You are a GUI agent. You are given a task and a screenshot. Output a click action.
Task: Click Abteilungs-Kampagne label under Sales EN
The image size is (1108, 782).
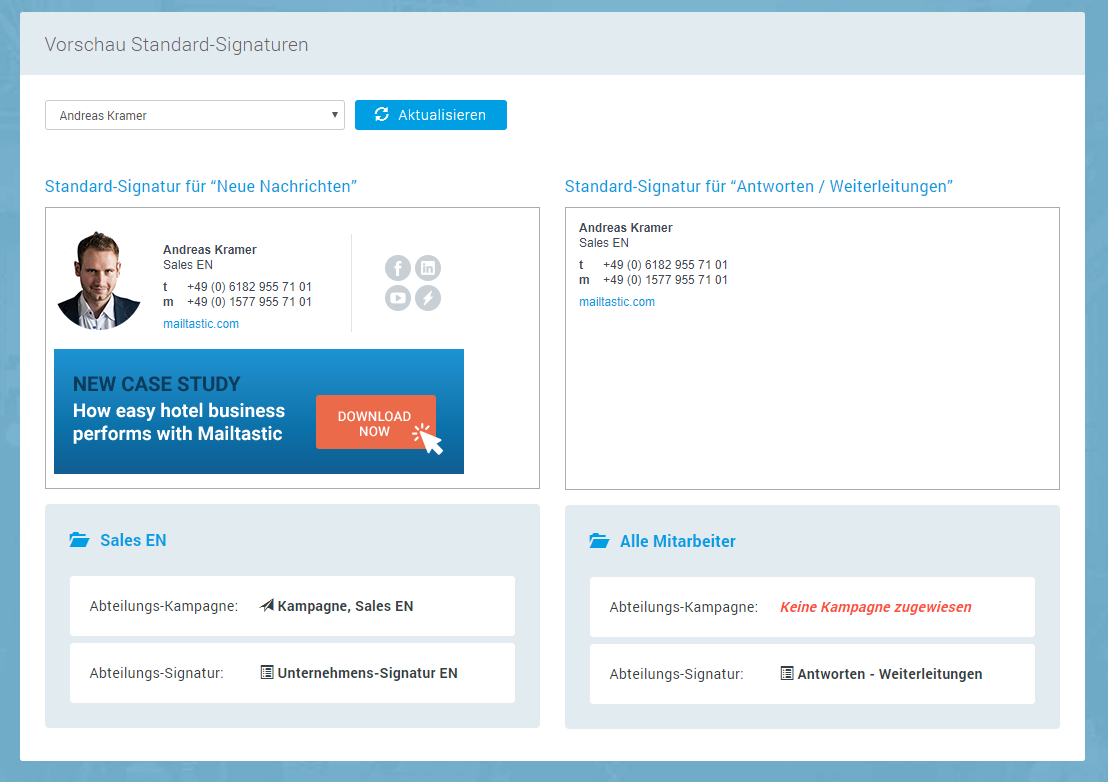tap(163, 606)
